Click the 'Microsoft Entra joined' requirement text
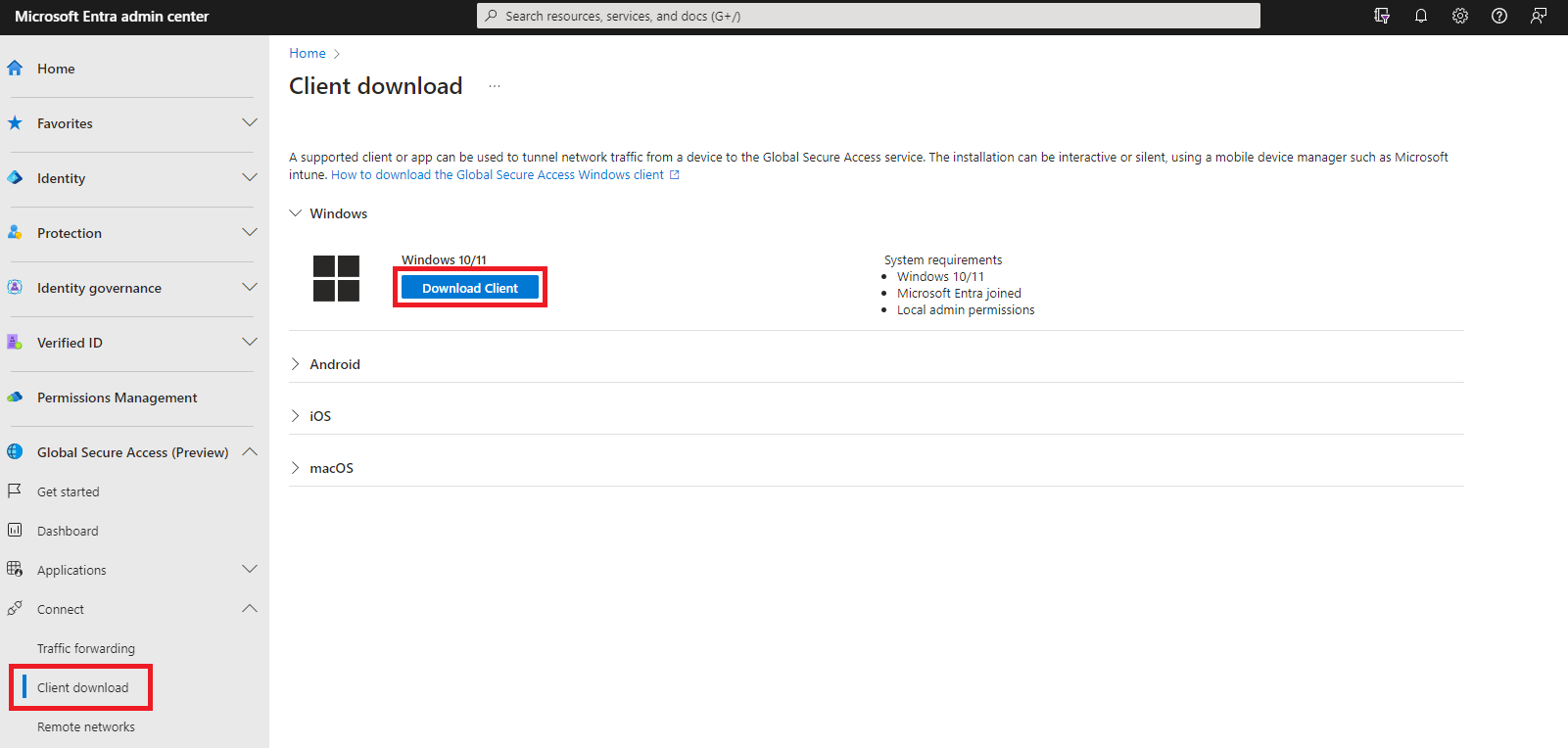The image size is (1568, 748). click(959, 294)
